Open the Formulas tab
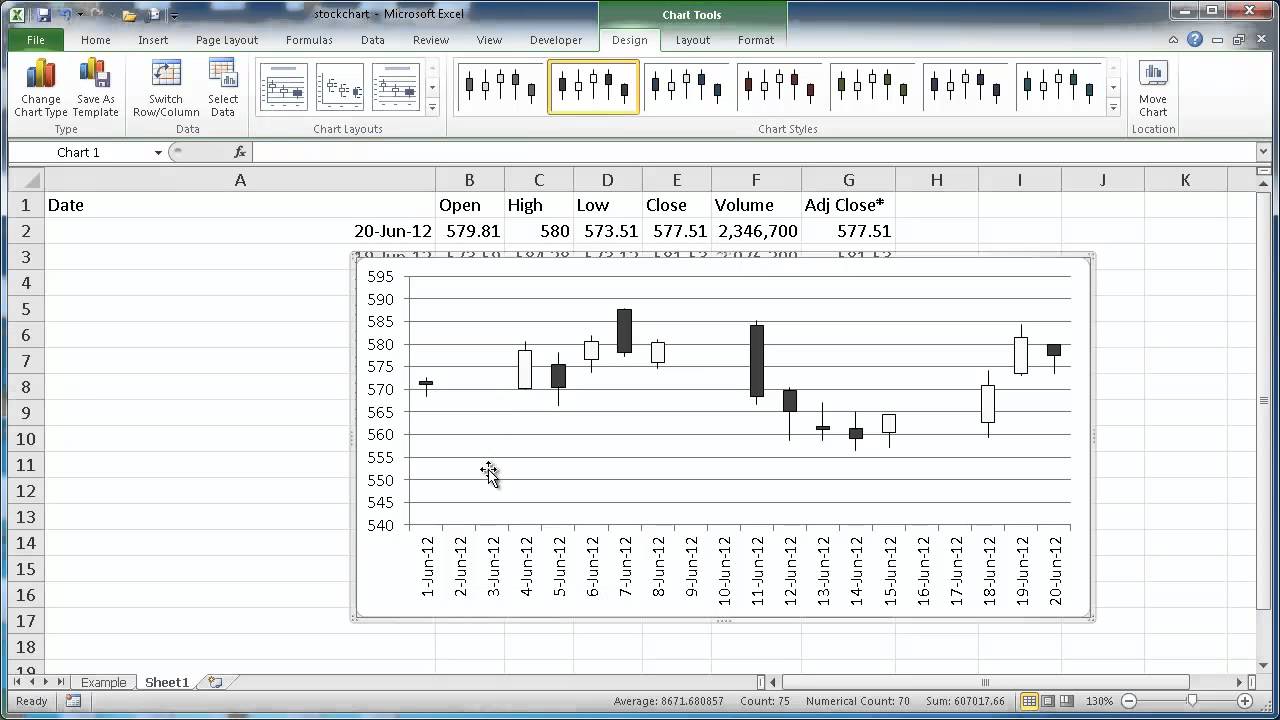1280x720 pixels. pos(309,40)
